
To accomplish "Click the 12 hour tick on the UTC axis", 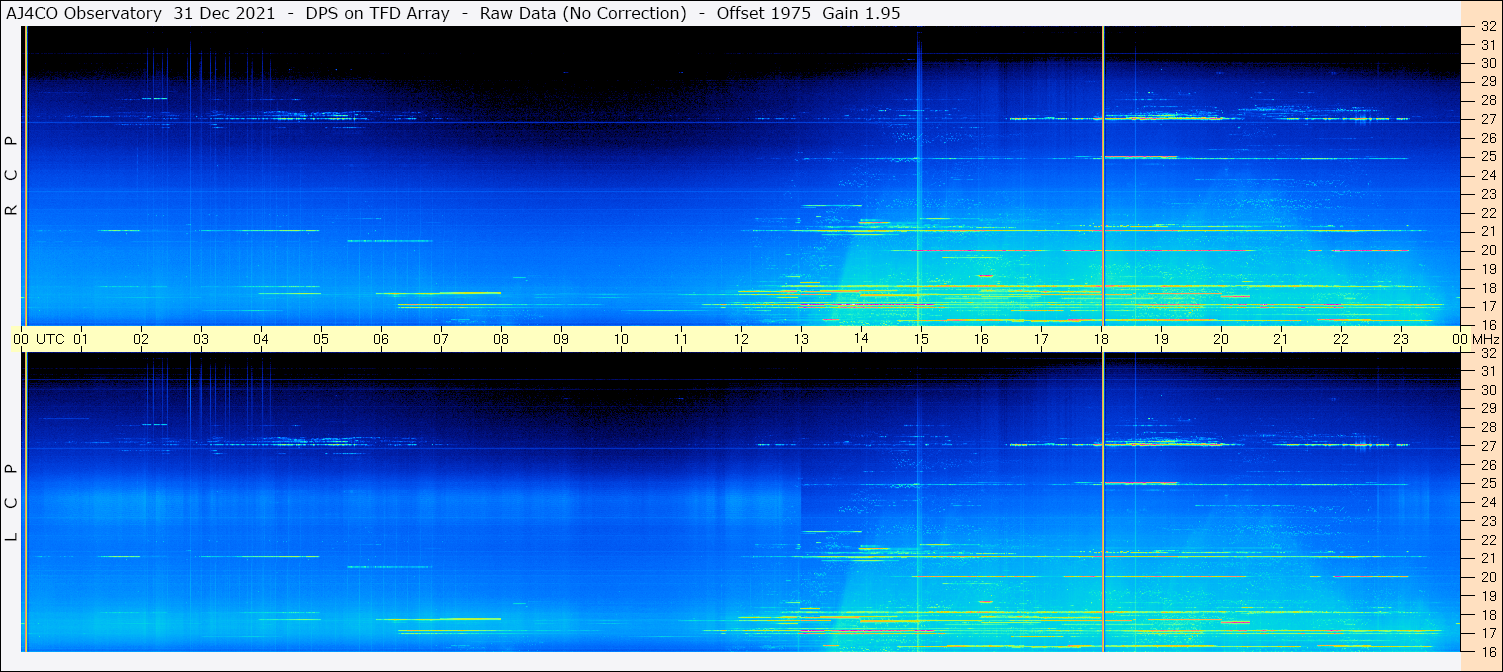I will tap(741, 339).
